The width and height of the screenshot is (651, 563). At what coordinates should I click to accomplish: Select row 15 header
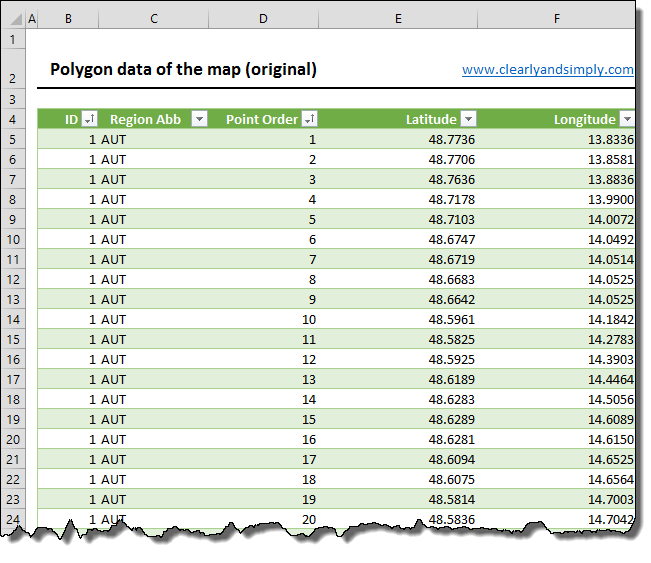(x=13, y=339)
